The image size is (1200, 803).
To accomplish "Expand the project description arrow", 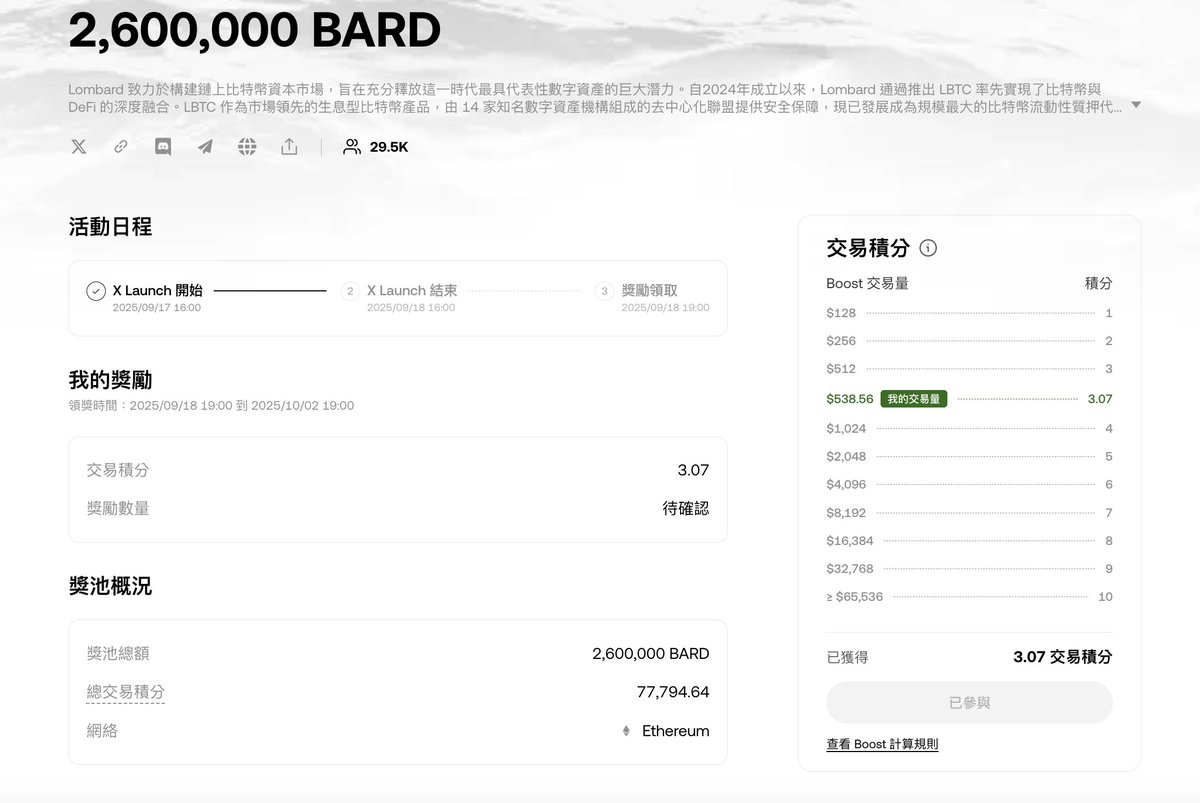I will [1135, 106].
